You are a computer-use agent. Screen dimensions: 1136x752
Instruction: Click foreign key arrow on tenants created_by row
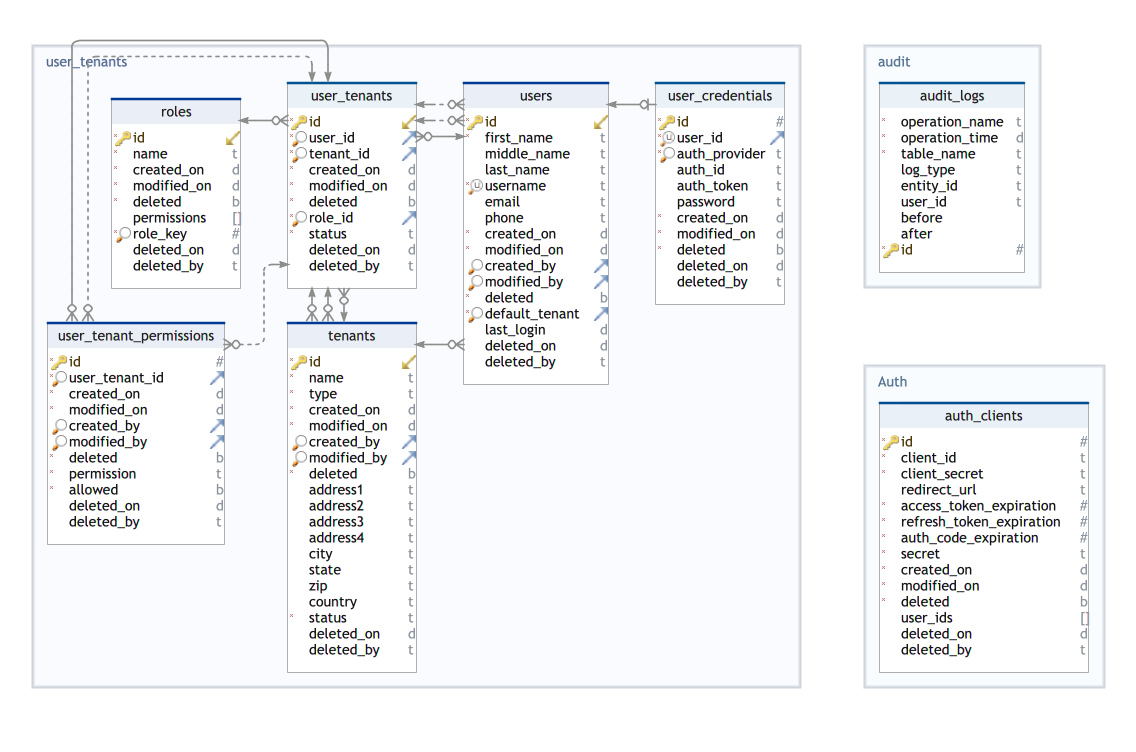[409, 441]
